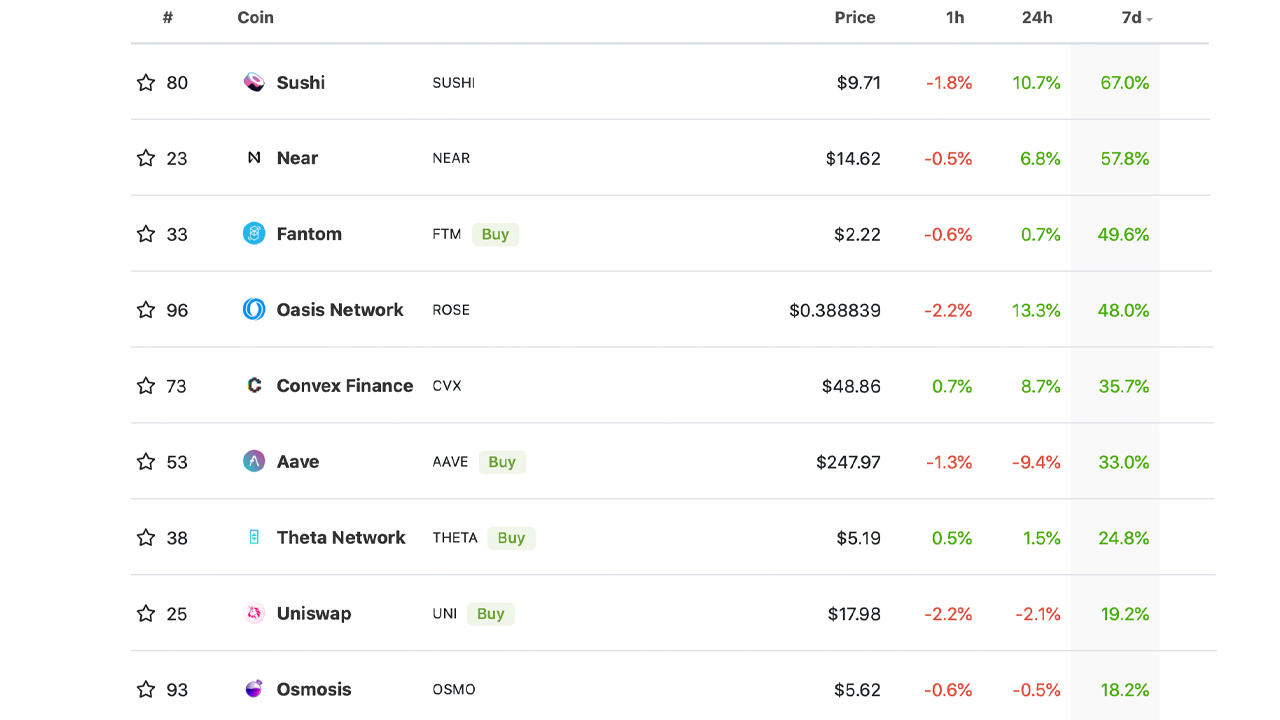Open Oasis Network via its ROSE logo
The image size is (1280, 720).
[x=253, y=310]
